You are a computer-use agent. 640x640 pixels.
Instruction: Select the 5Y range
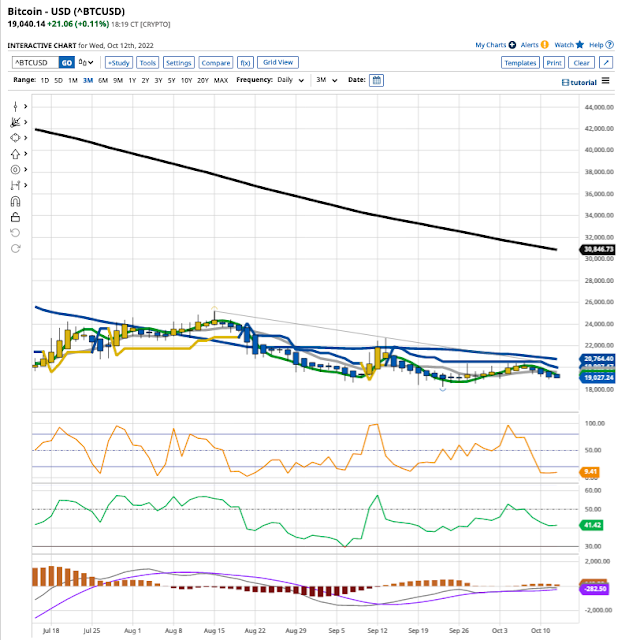171,80
